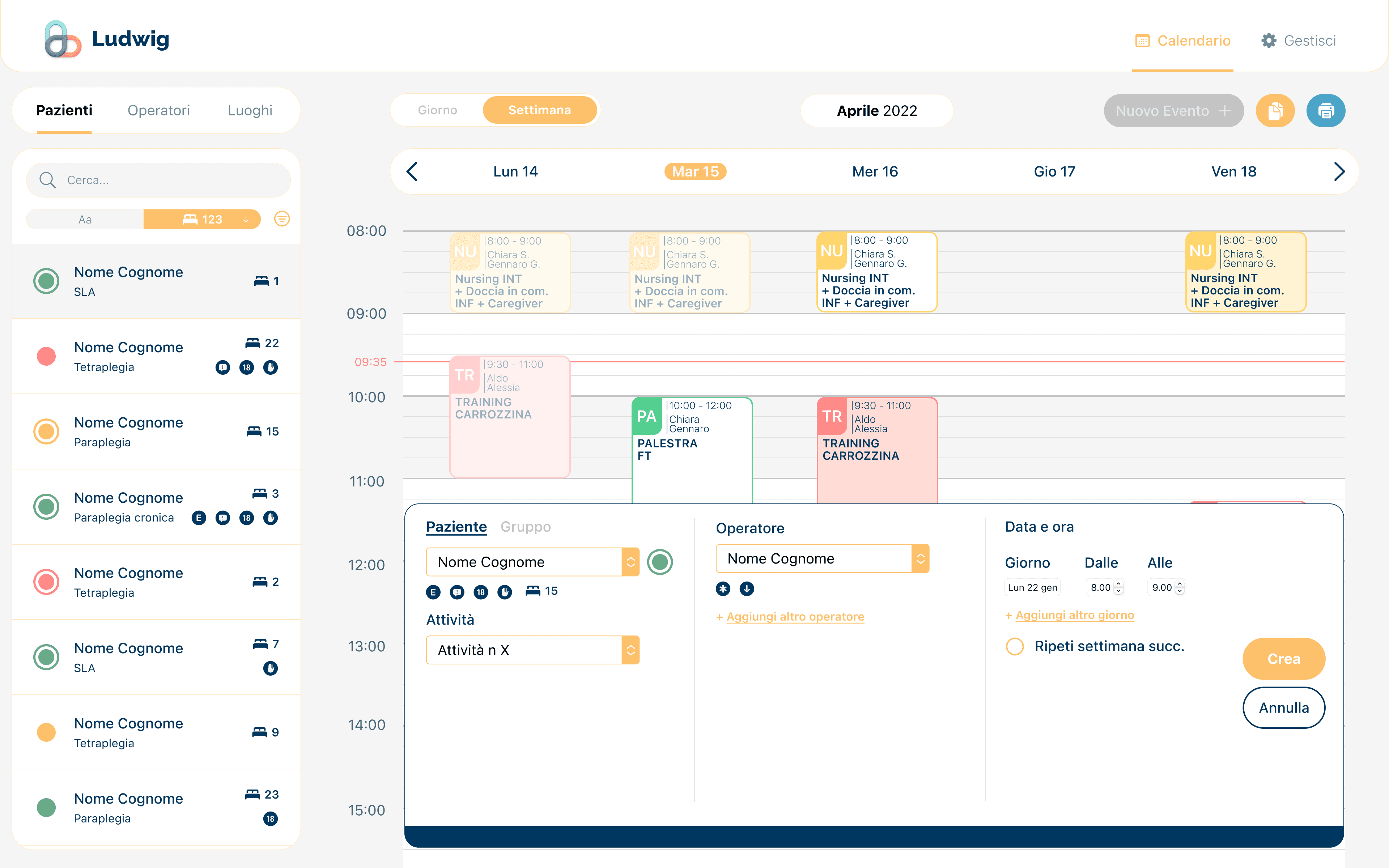The width and height of the screenshot is (1389, 868).
Task: Open the Attività n X dropdown
Action: click(x=533, y=650)
